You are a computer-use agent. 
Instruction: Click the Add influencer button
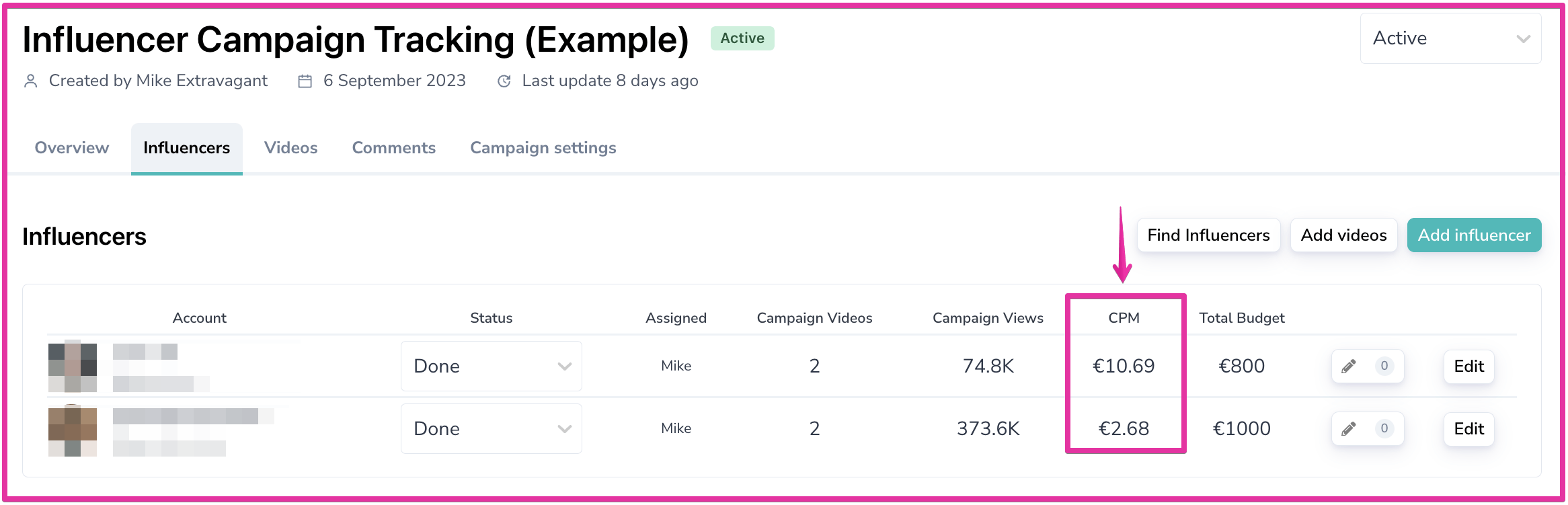pos(1474,235)
